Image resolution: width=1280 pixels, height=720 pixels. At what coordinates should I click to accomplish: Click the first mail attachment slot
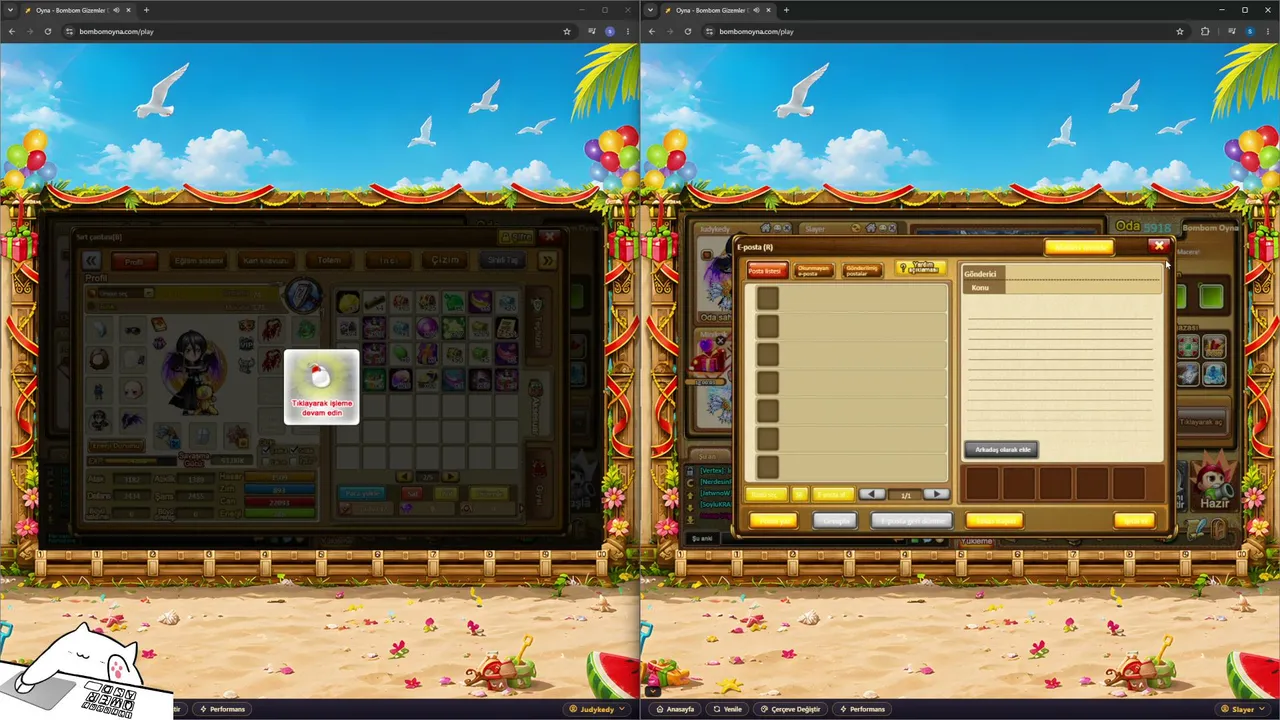982,483
